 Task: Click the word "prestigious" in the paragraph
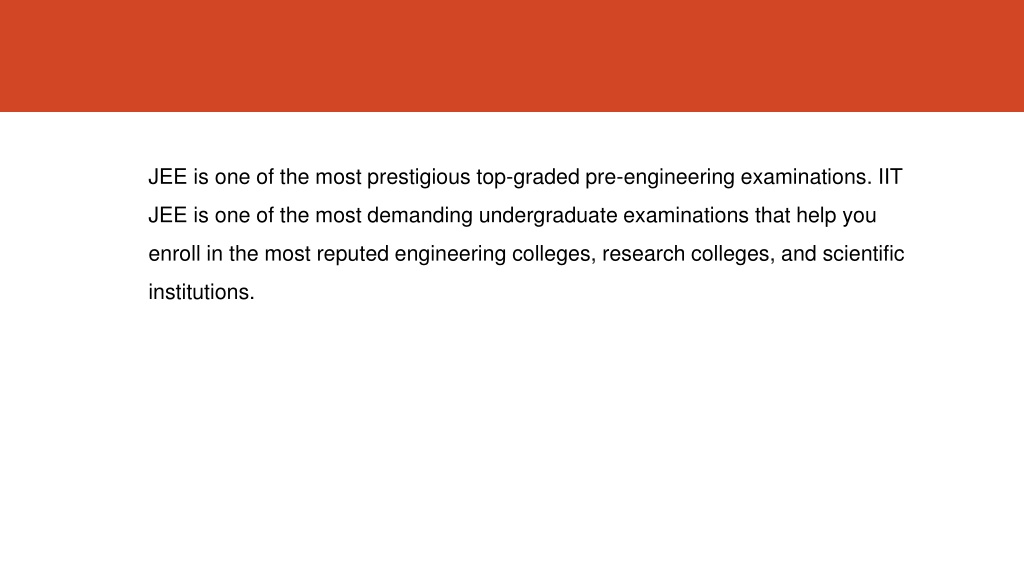pos(418,178)
